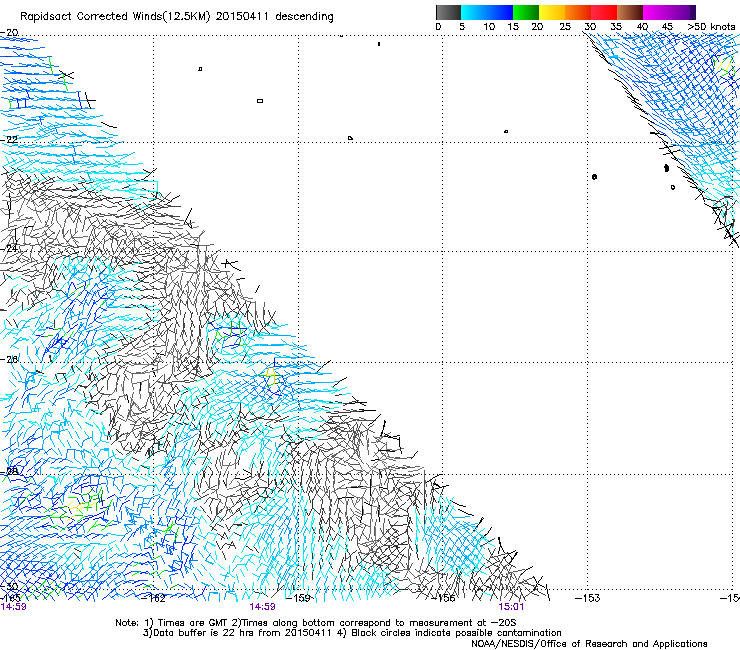Click the '-153' longitude axis label

coord(588,598)
